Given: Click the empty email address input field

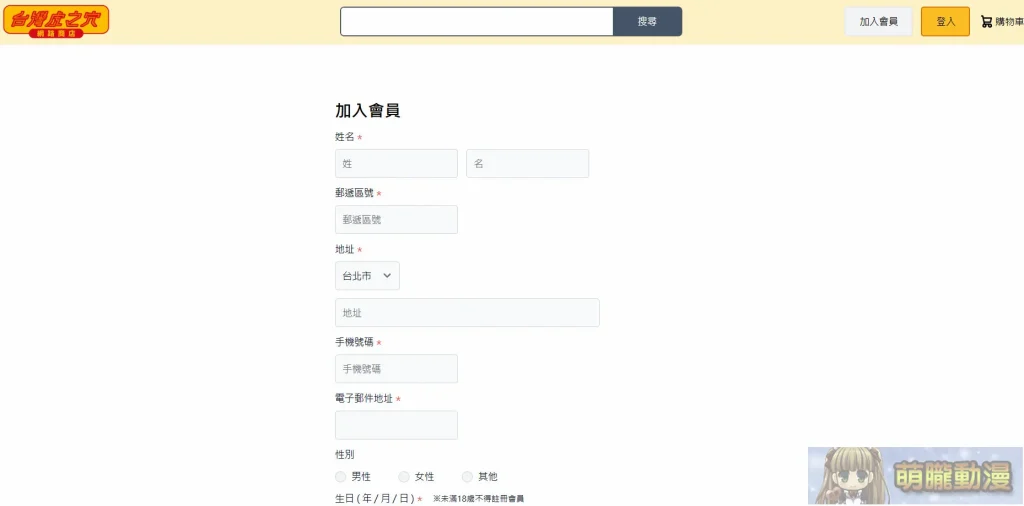Looking at the screenshot, I should pyautogui.click(x=396, y=425).
